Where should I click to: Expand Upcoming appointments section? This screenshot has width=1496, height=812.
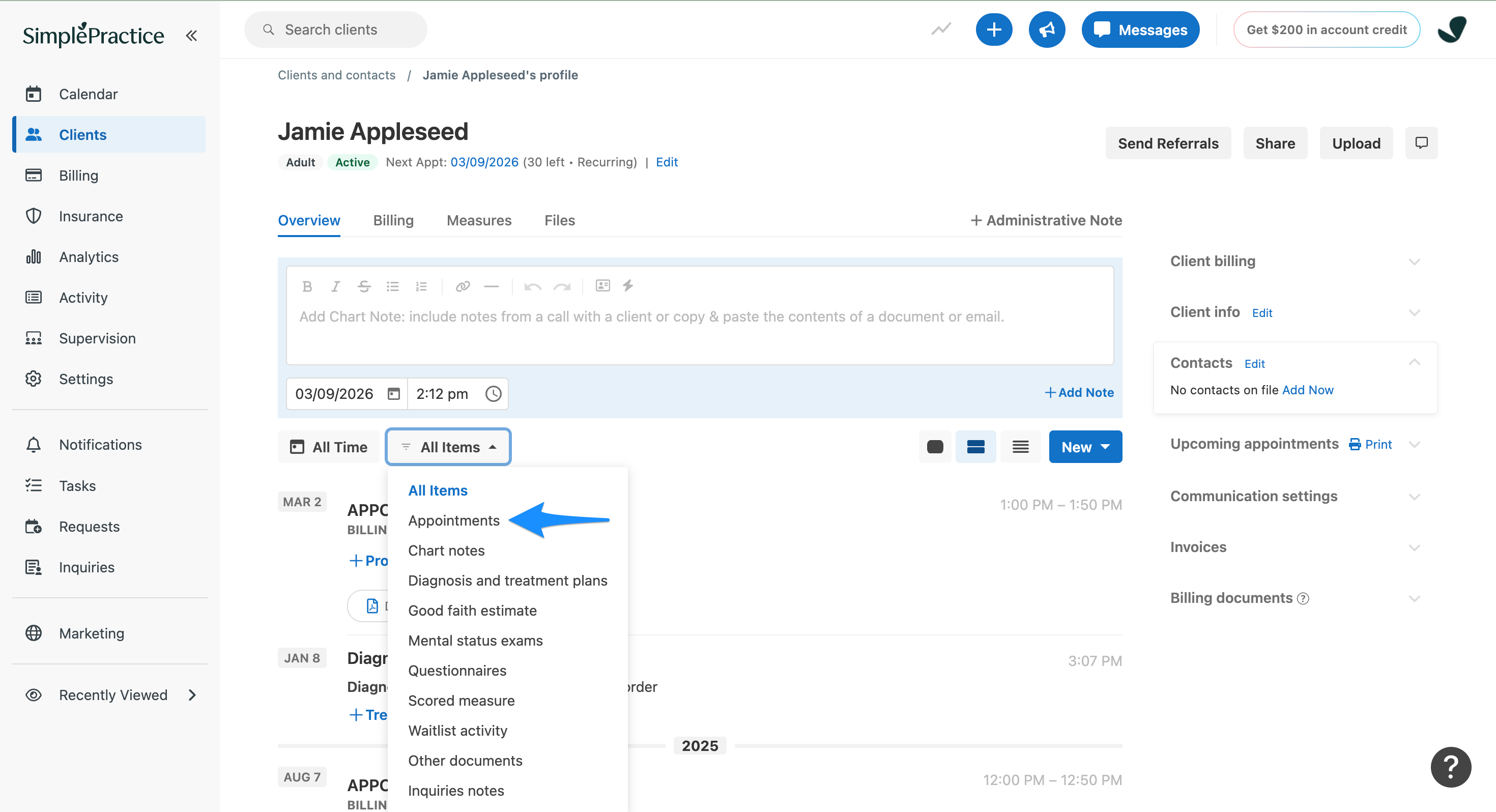point(1414,444)
